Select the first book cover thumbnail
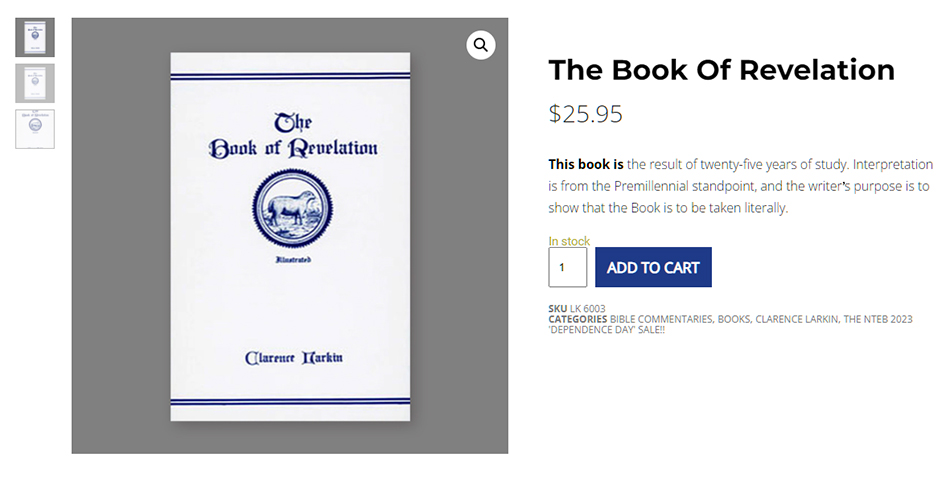The image size is (950, 478). (x=35, y=37)
